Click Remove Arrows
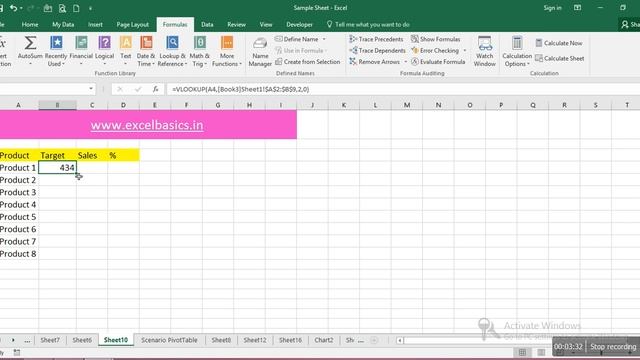Image resolution: width=640 pixels, height=360 pixels. tap(375, 62)
